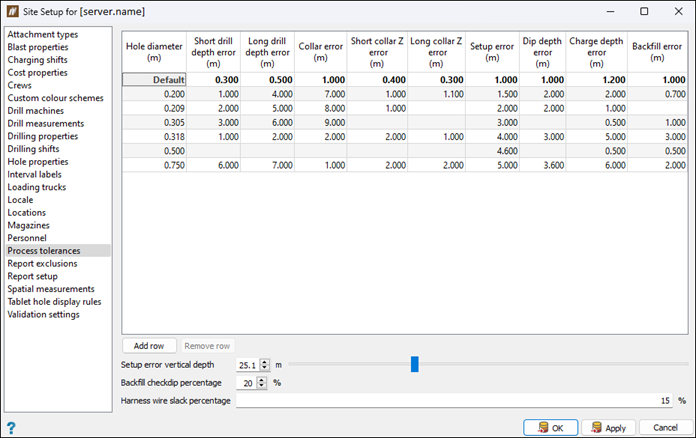Close the Site Setup window
This screenshot has height=438, width=696.
tap(677, 11)
